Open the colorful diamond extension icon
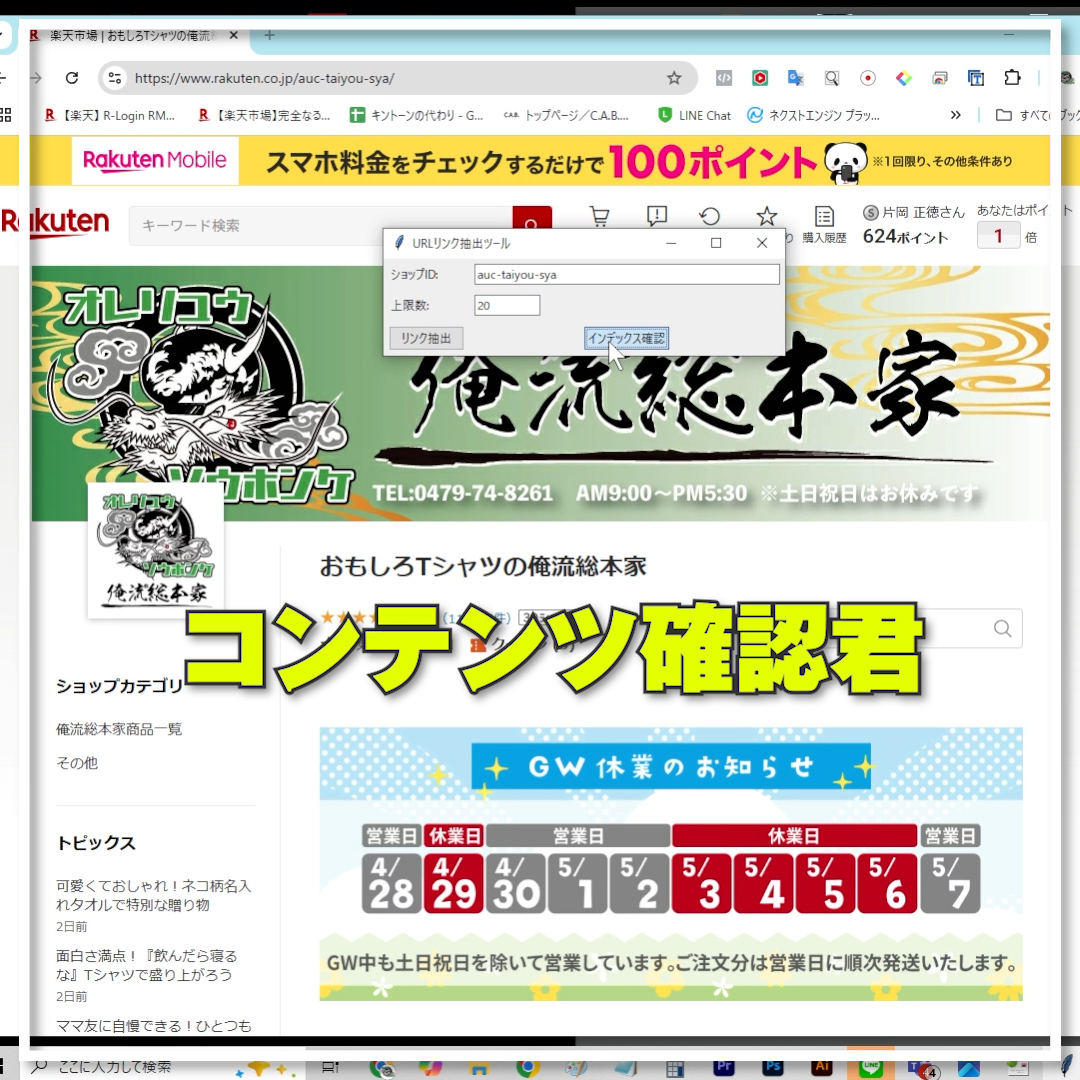The height and width of the screenshot is (1080, 1080). (904, 78)
